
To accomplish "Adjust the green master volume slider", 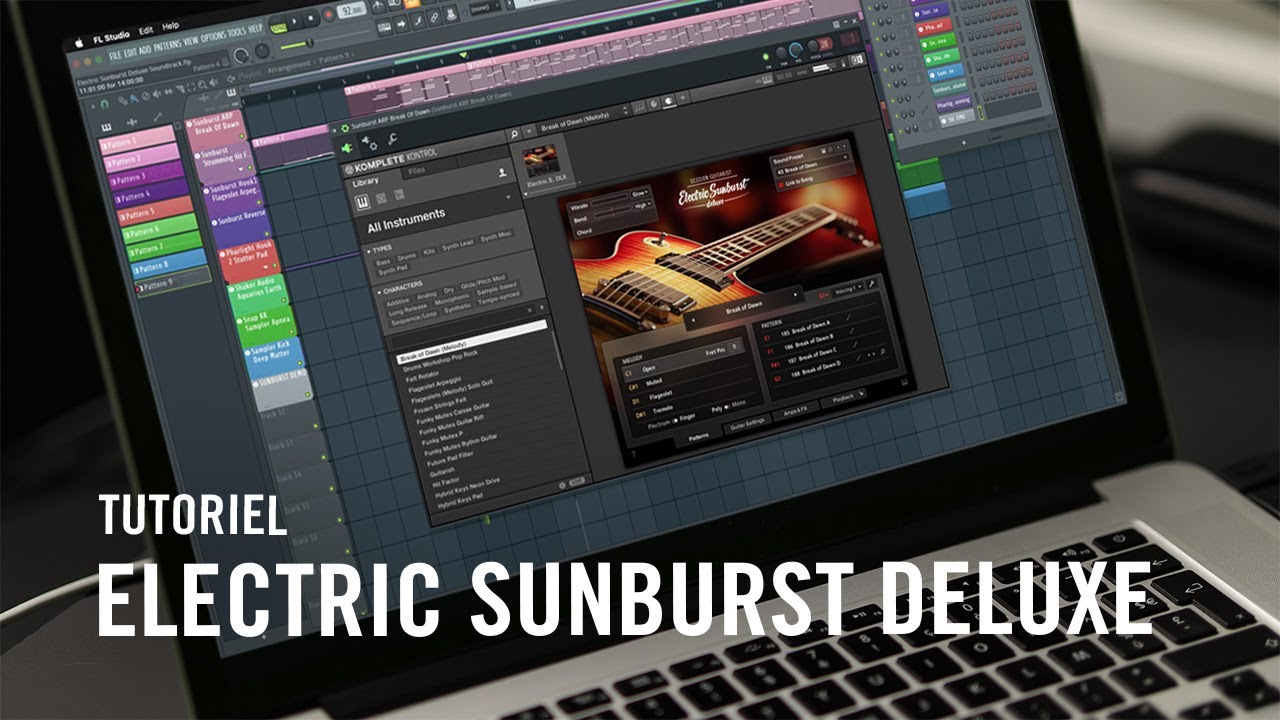I will (325, 39).
